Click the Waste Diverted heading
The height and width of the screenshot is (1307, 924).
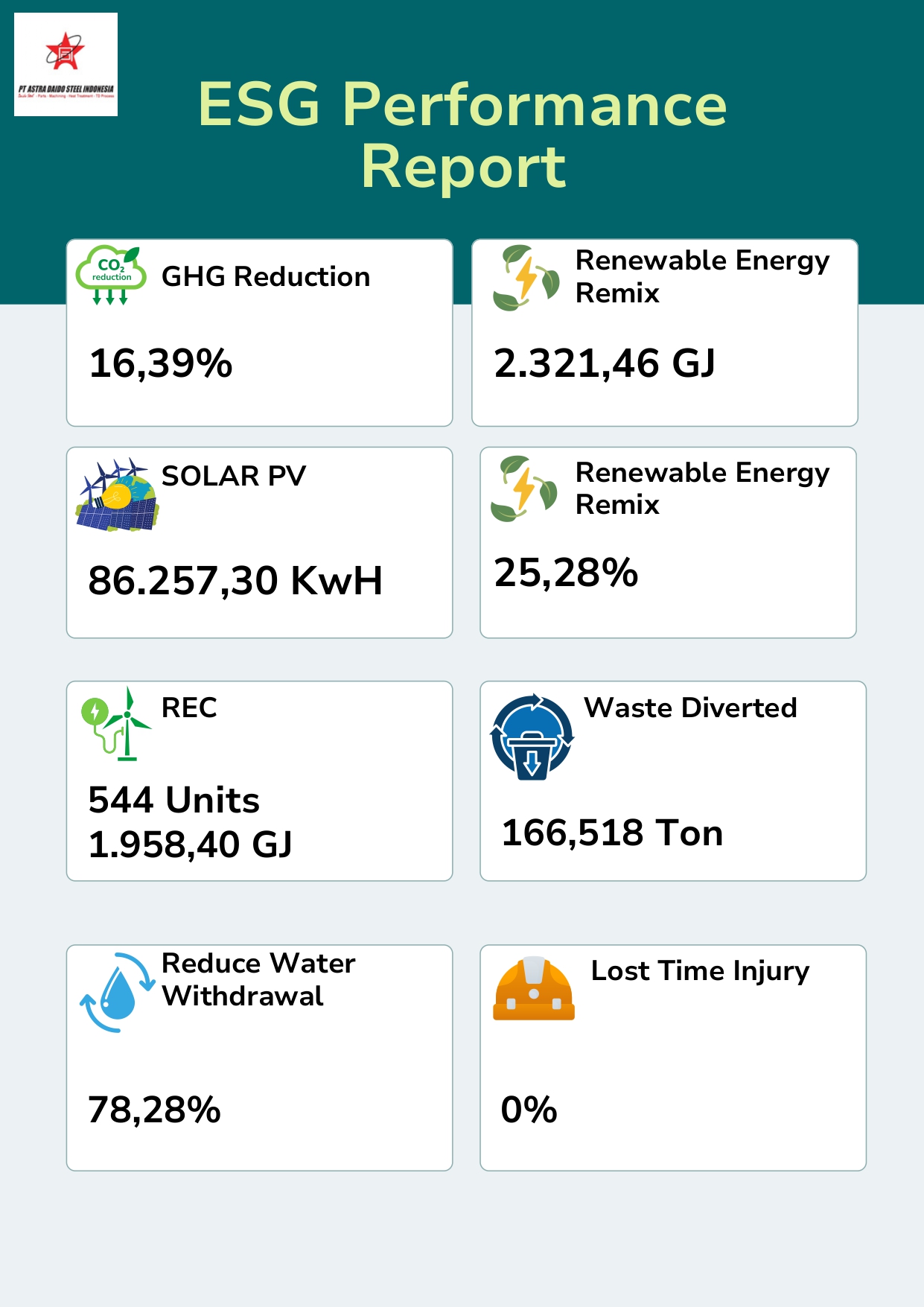[690, 707]
